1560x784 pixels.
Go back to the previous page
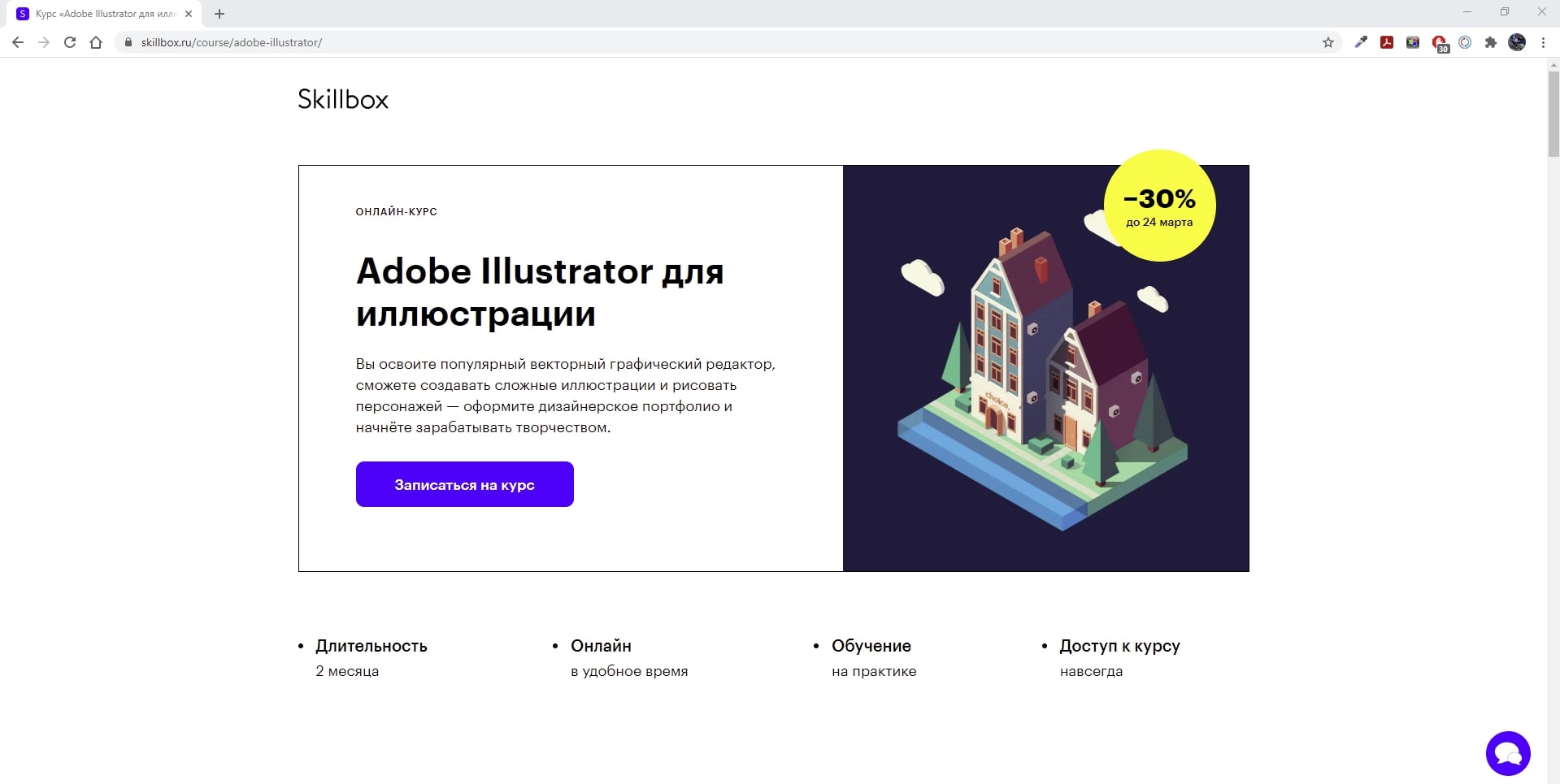(18, 42)
